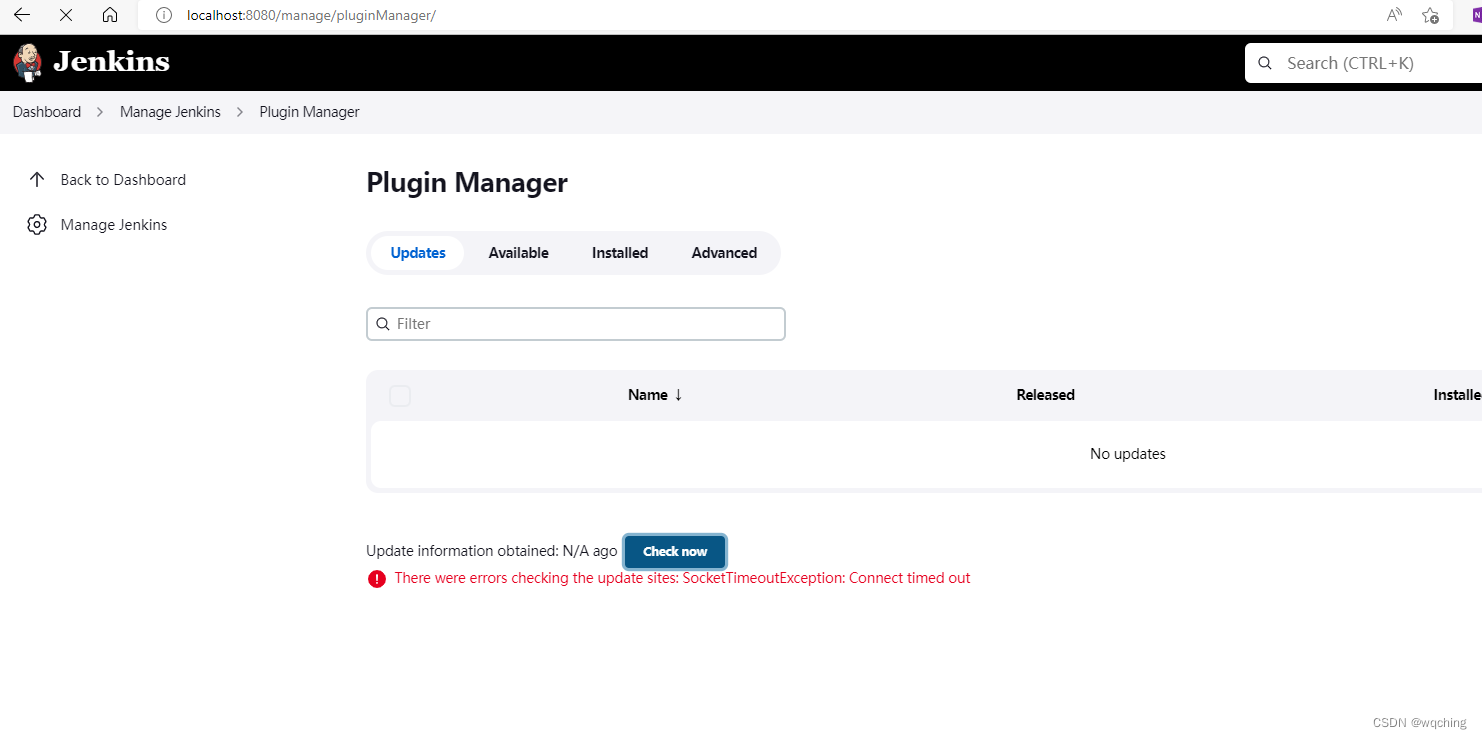This screenshot has height=739, width=1482.
Task: Open the Advanced tab
Action: click(724, 252)
